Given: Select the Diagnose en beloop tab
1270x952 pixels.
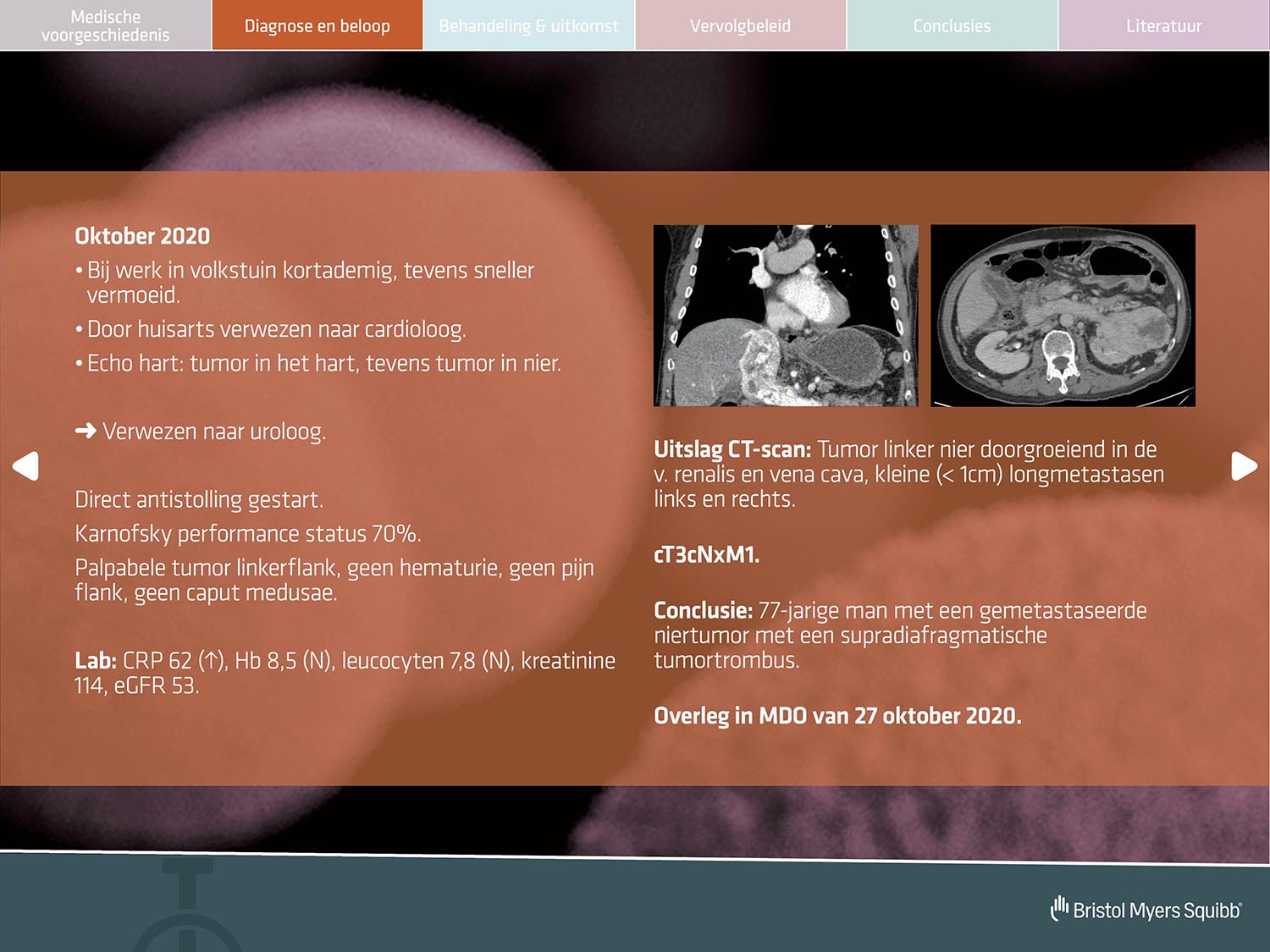Looking at the screenshot, I should pyautogui.click(x=317, y=25).
